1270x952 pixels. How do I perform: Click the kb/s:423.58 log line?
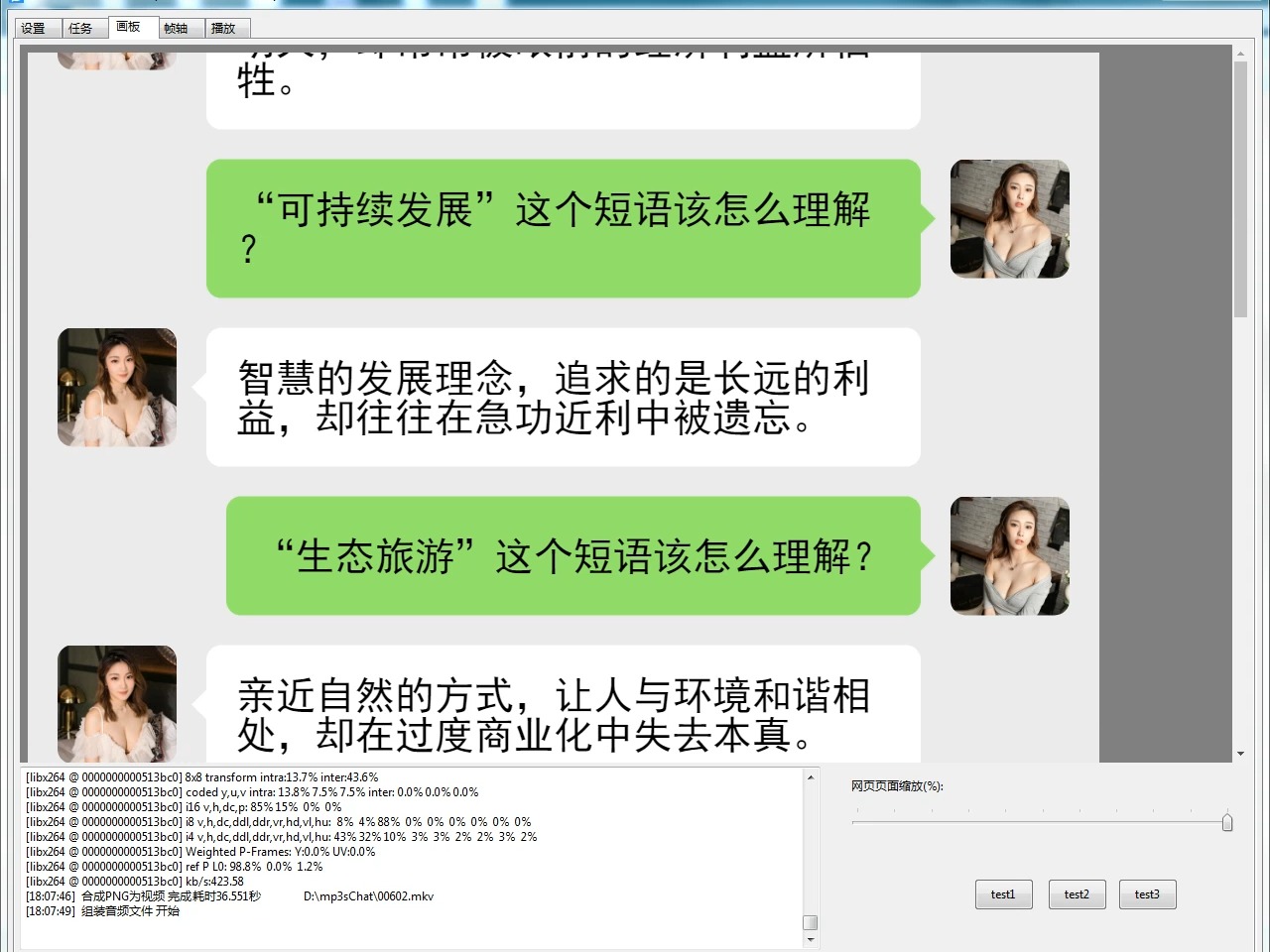click(x=135, y=882)
